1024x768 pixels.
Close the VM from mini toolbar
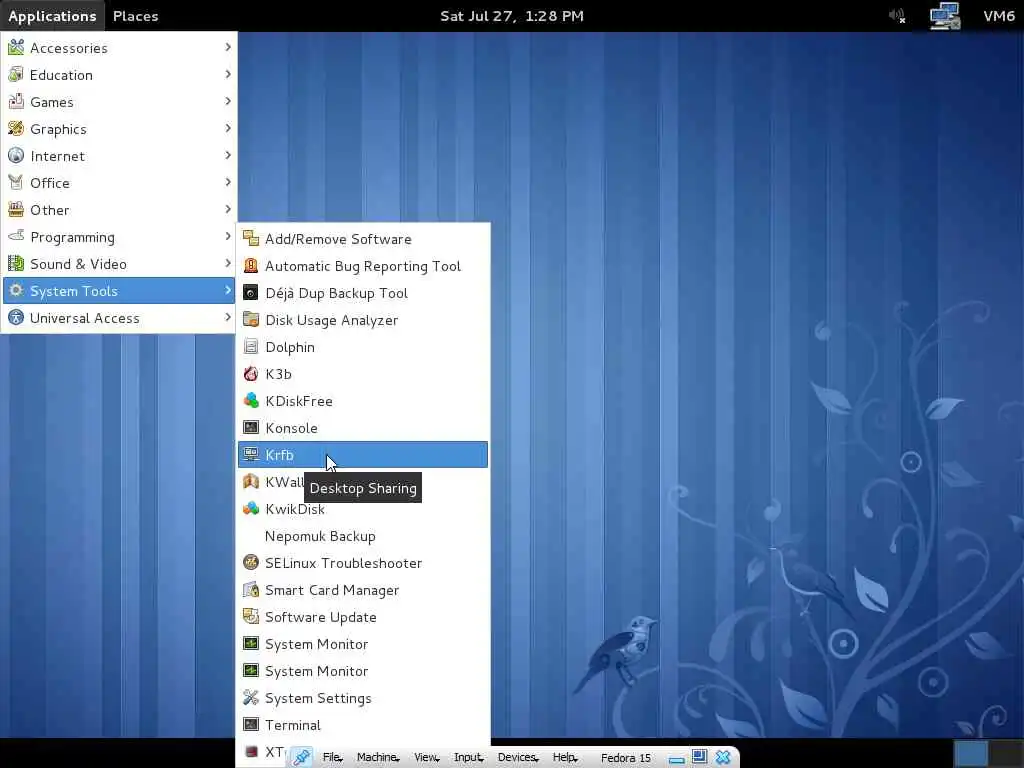coord(723,758)
